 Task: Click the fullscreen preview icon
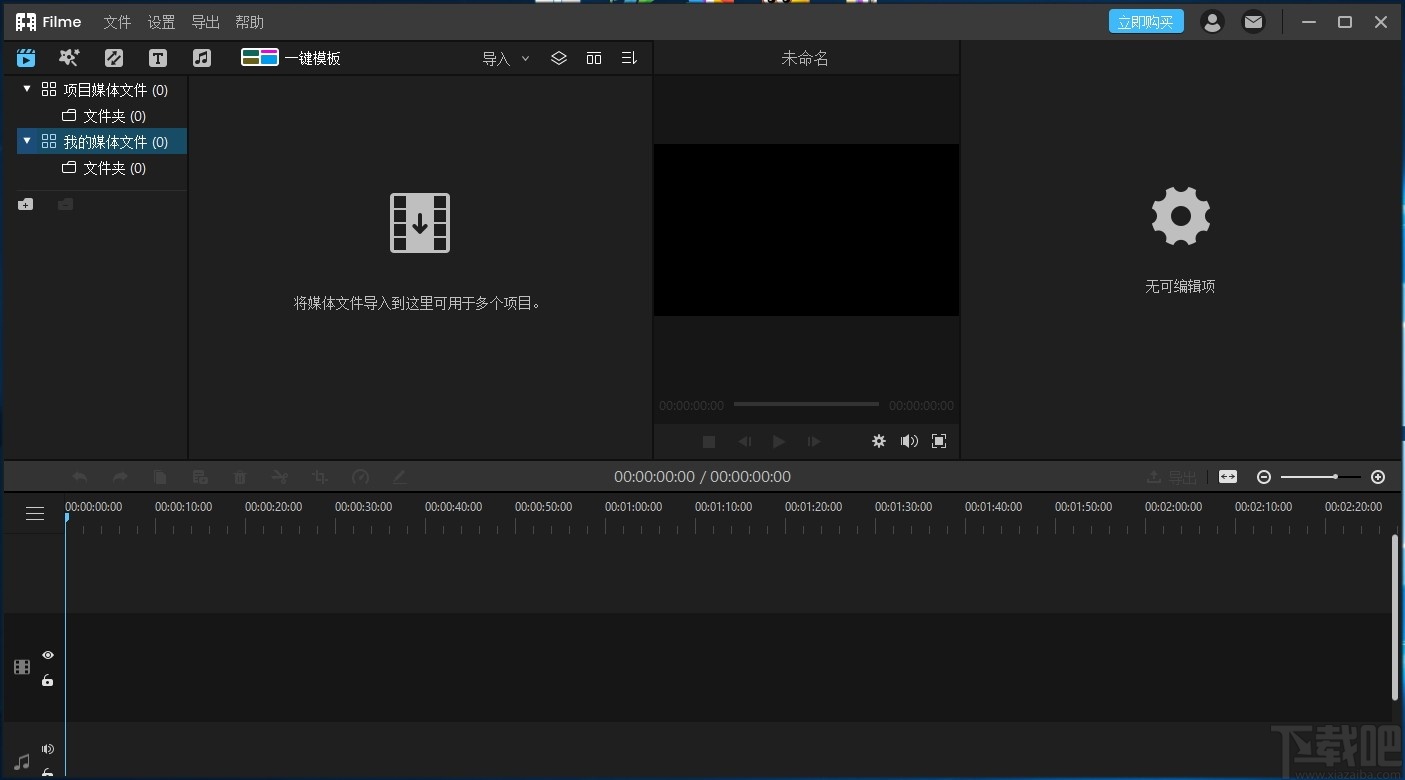(x=938, y=441)
